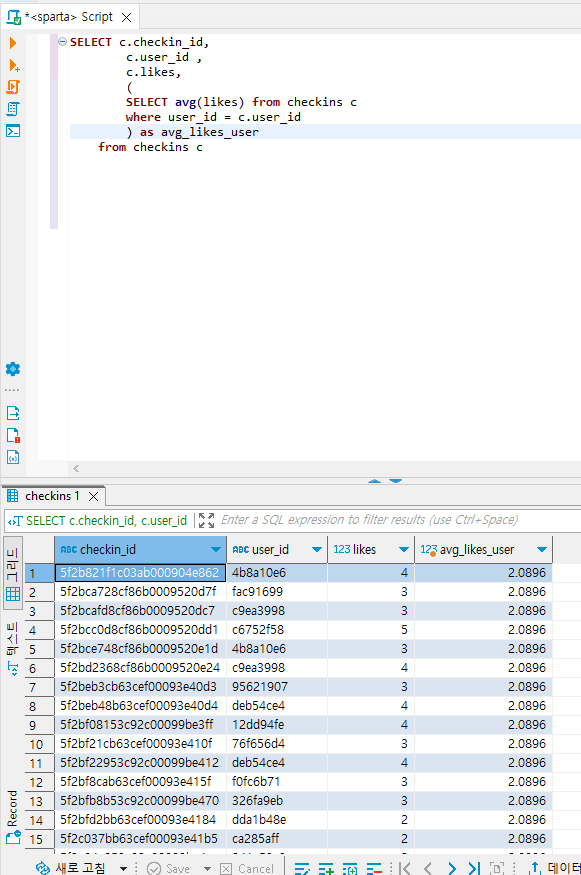Go to the first row of the results

(x=406, y=868)
